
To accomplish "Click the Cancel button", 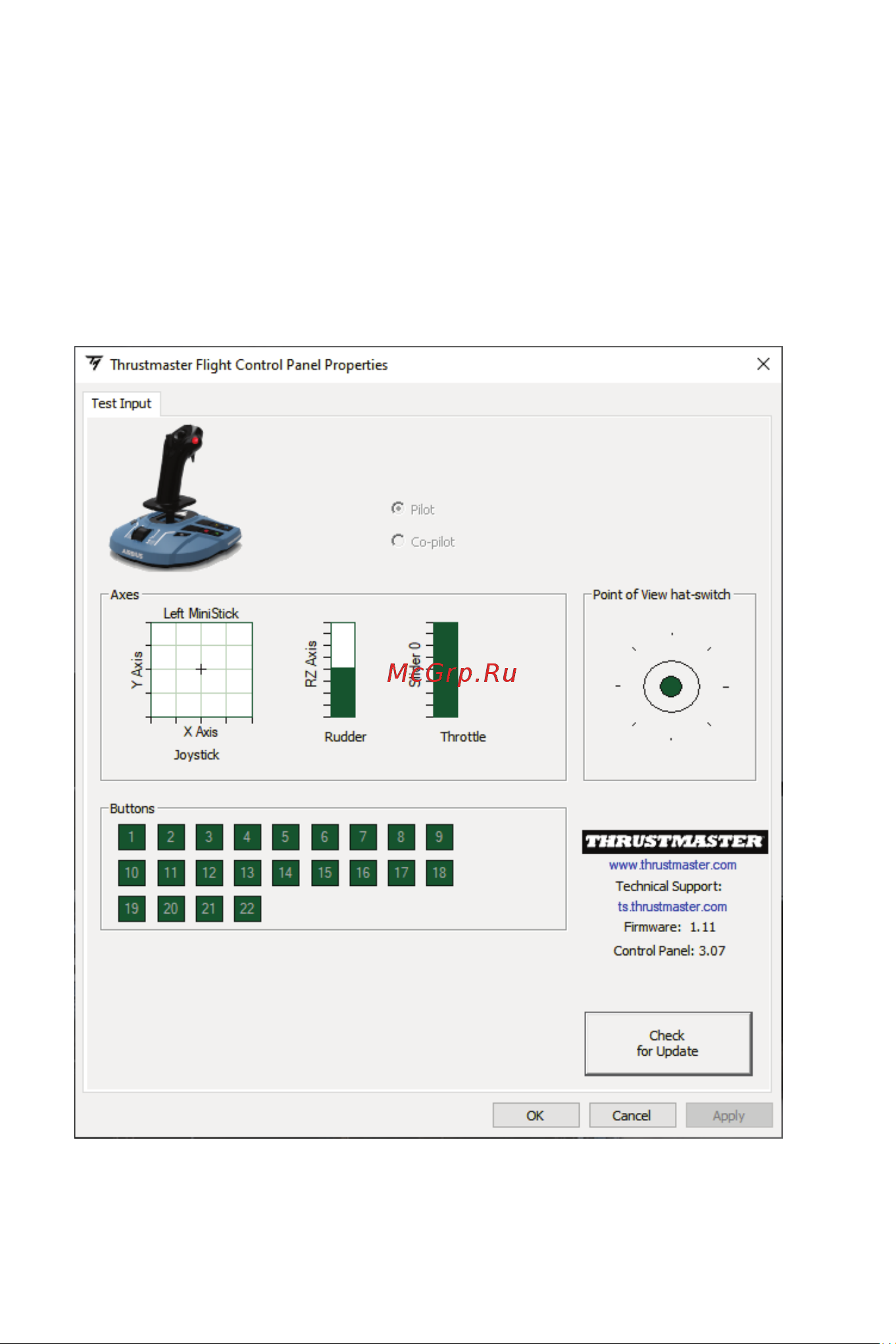I will [x=632, y=1115].
